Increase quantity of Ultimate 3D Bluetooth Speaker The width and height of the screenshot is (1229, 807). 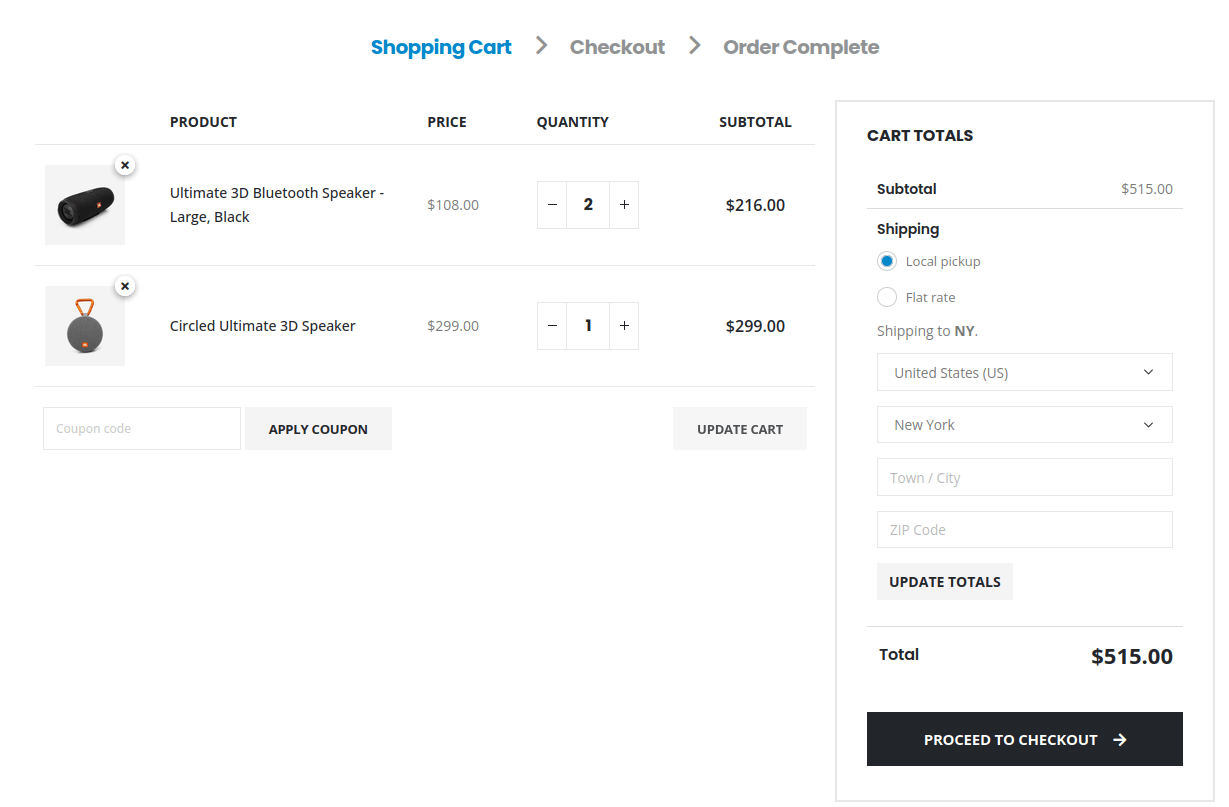[624, 205]
